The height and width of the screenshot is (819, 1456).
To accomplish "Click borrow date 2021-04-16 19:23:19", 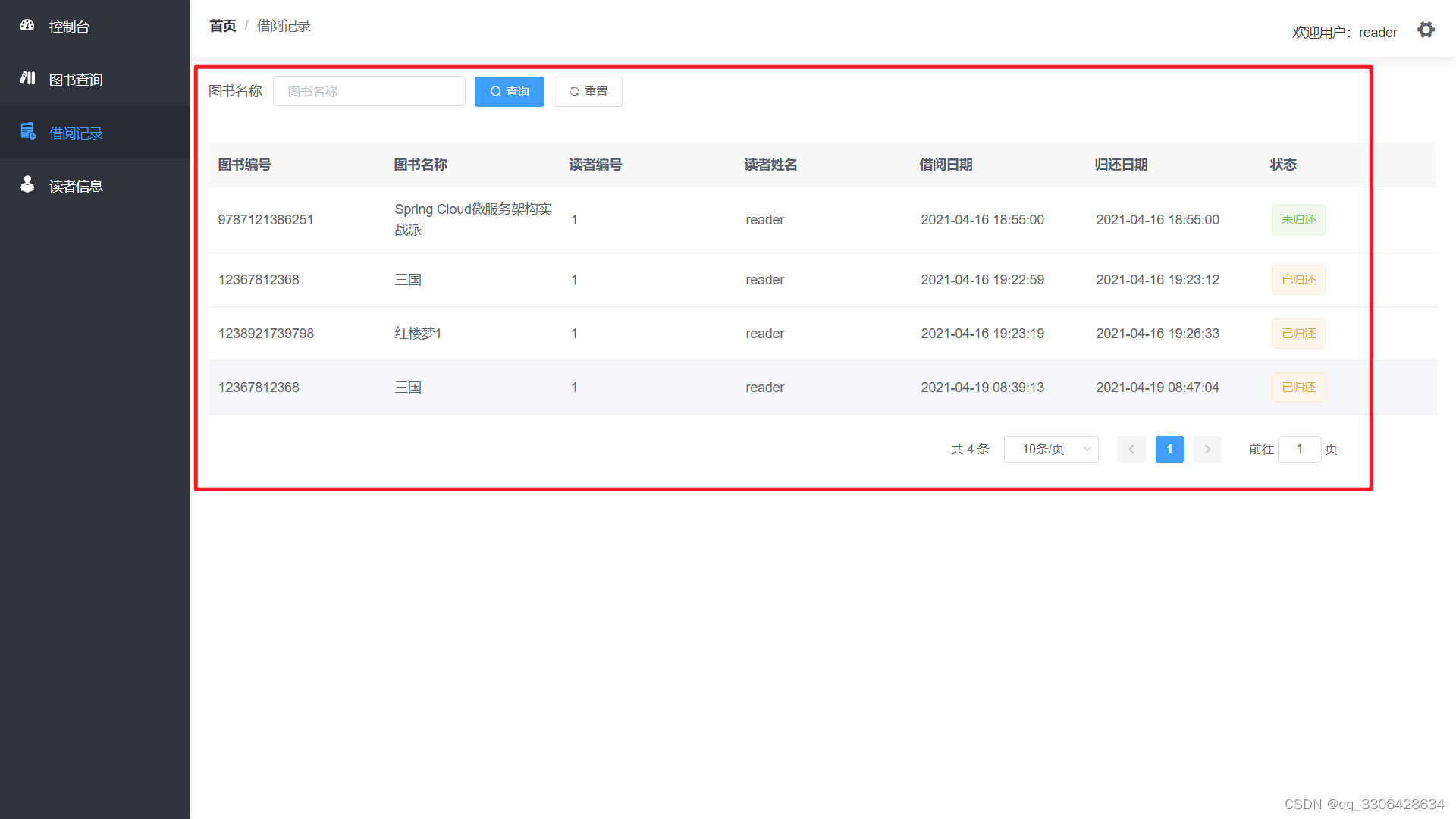I will point(983,334).
